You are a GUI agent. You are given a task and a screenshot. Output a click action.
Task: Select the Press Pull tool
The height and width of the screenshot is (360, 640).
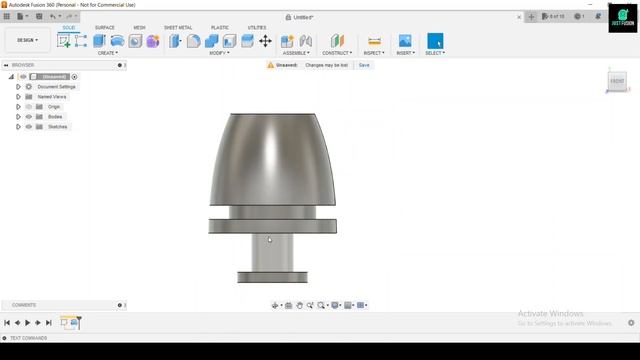(x=175, y=41)
